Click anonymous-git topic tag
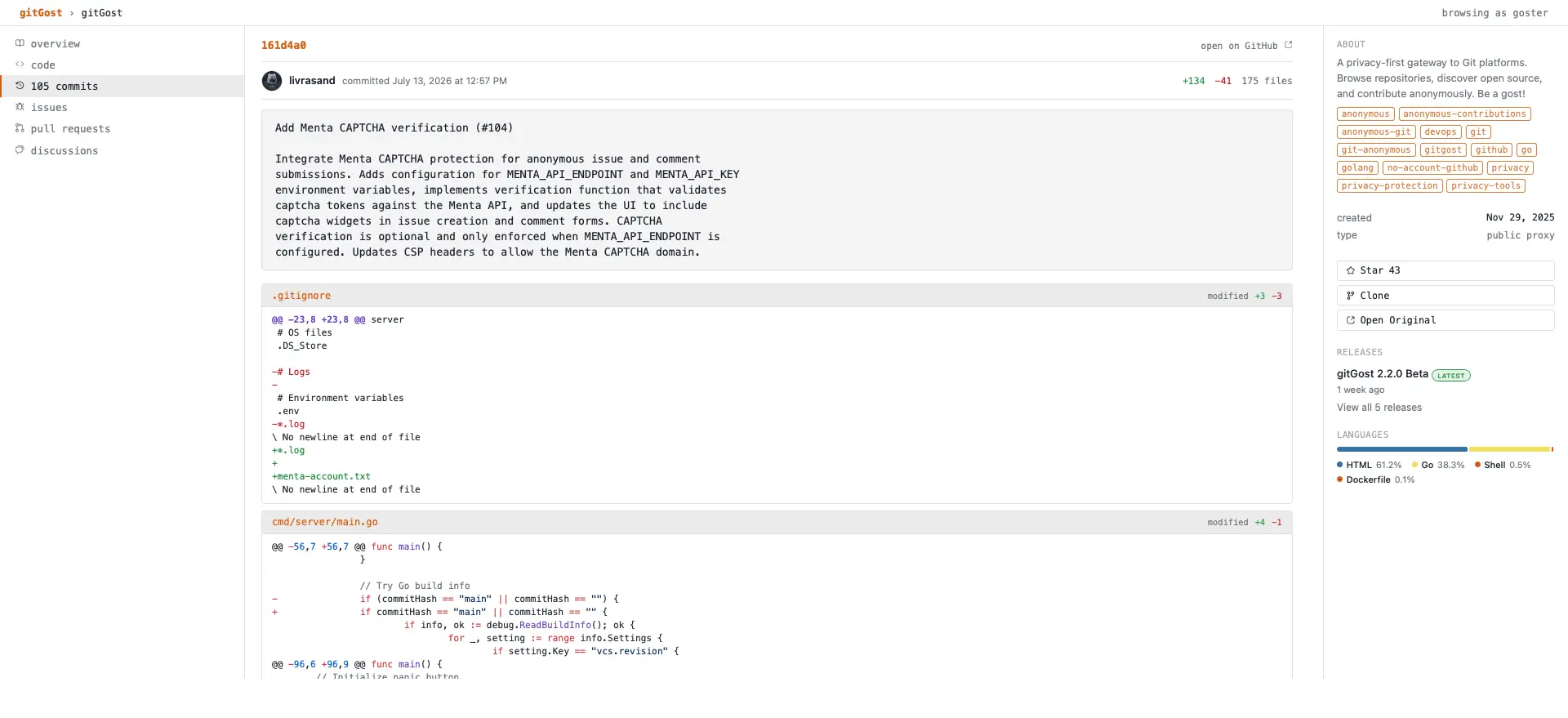 tap(1376, 132)
